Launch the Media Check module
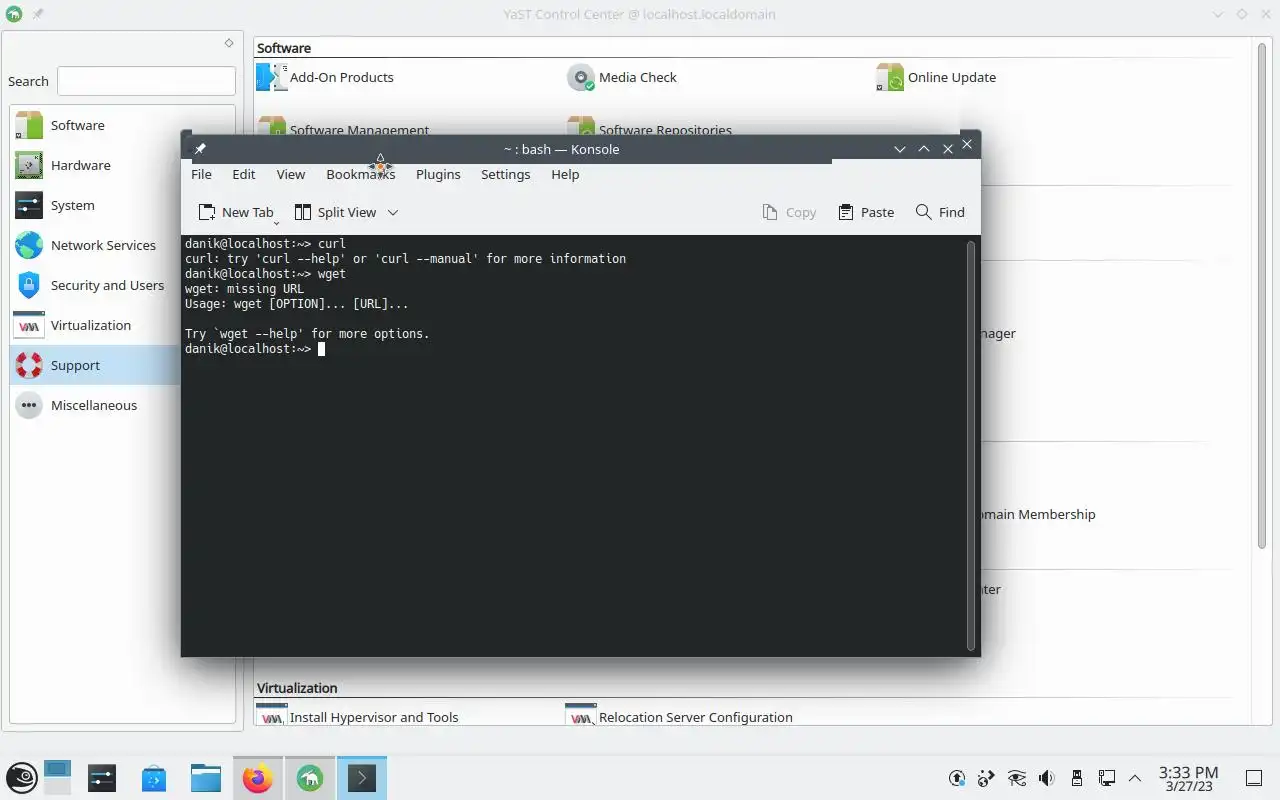The image size is (1280, 800). tap(622, 77)
